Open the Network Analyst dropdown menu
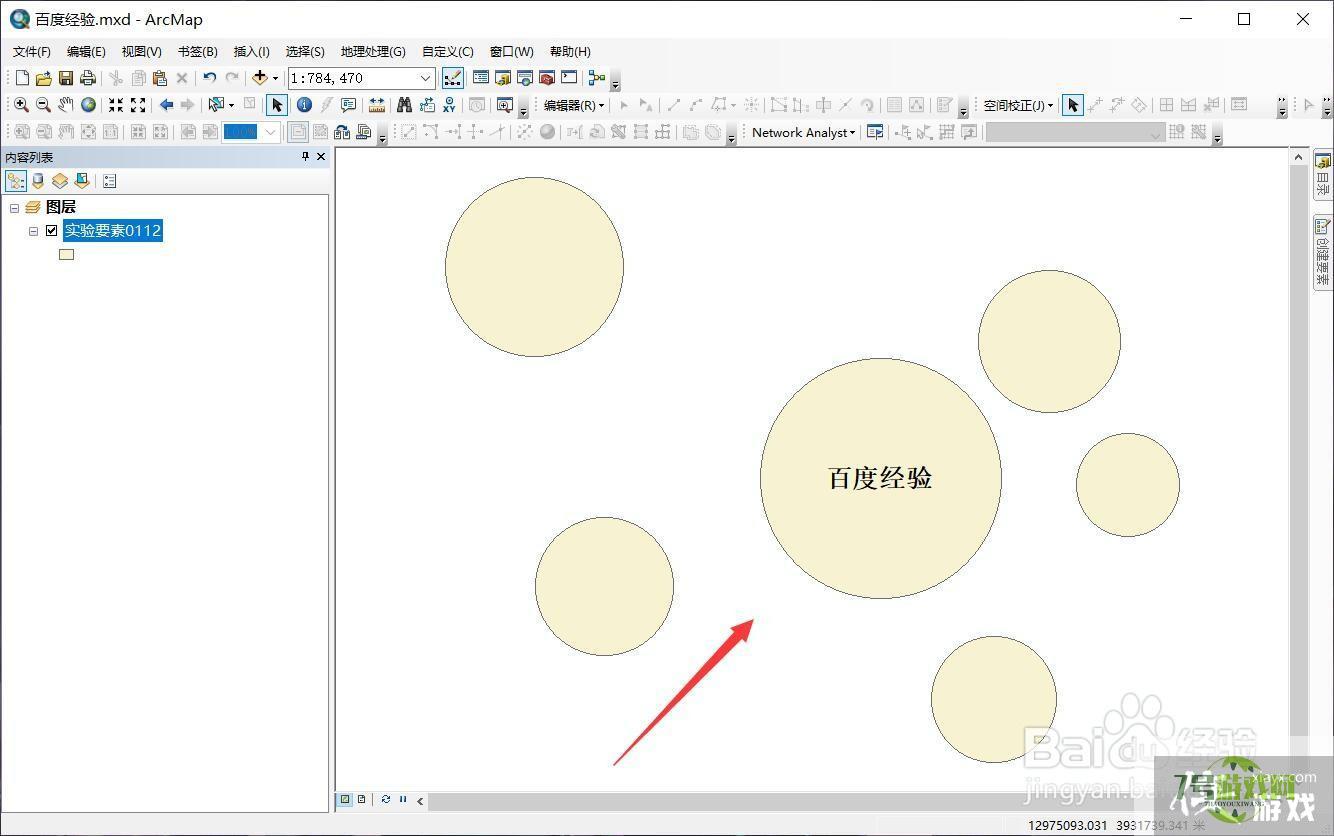This screenshot has width=1334, height=836. click(803, 132)
